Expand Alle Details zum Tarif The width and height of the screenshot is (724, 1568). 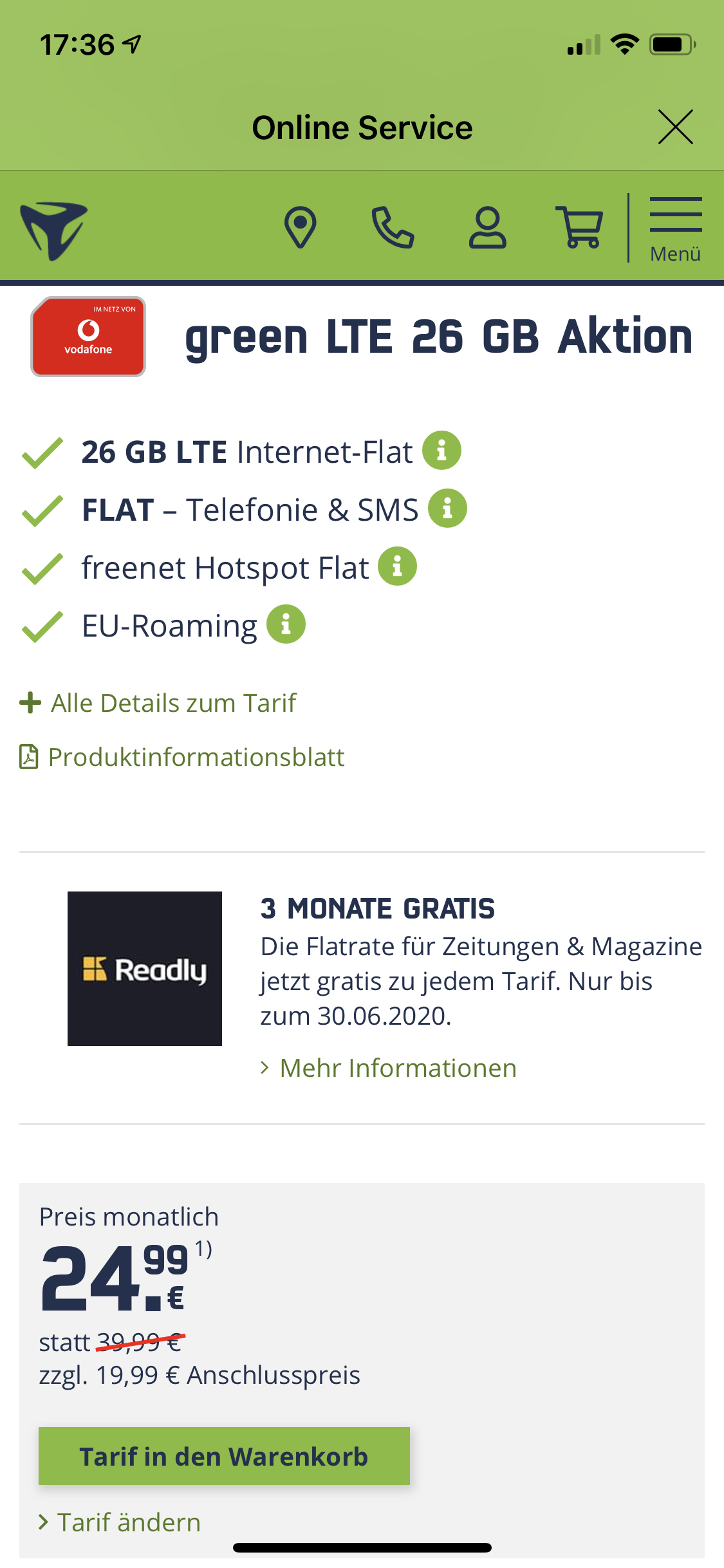[x=158, y=703]
